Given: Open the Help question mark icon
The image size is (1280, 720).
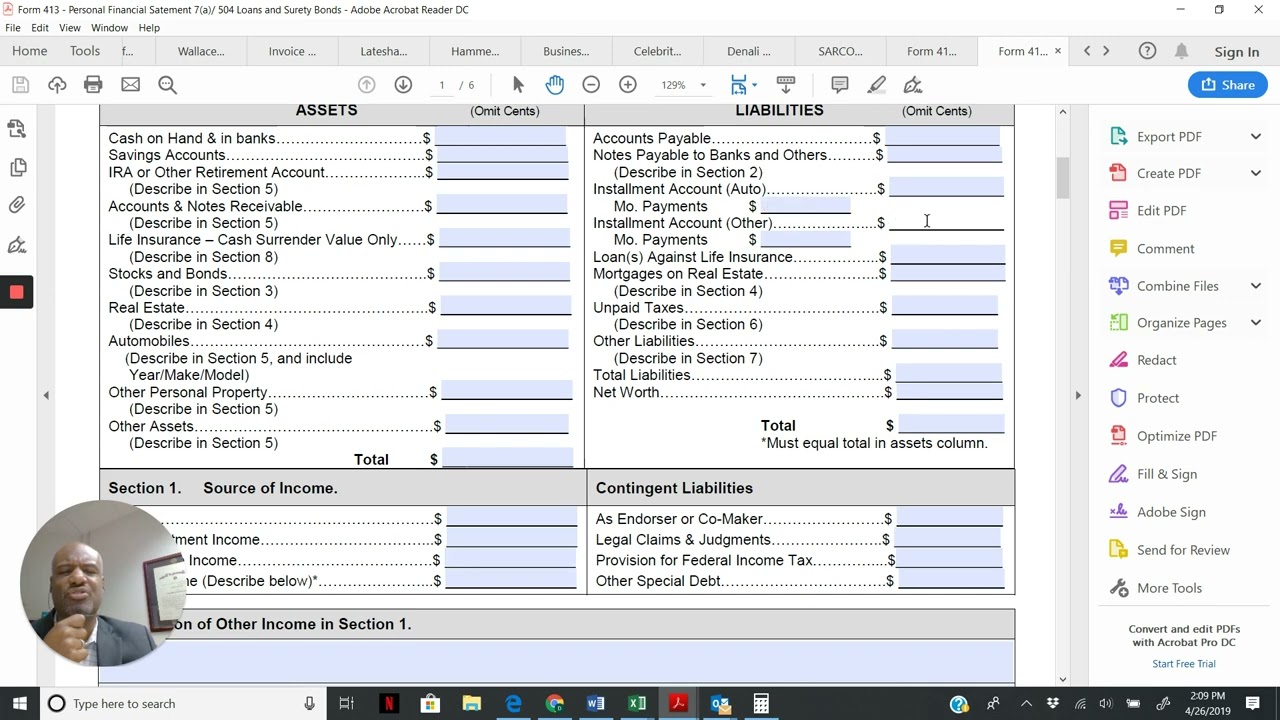Looking at the screenshot, I should click(1148, 51).
